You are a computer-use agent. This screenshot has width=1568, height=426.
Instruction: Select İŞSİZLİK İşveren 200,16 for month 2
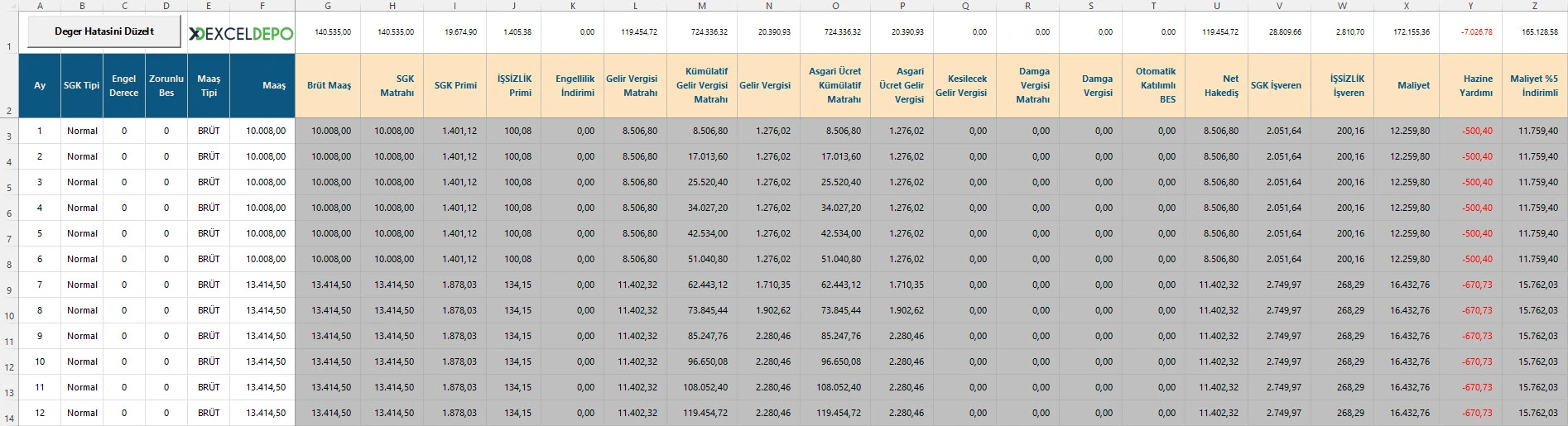point(1343,156)
